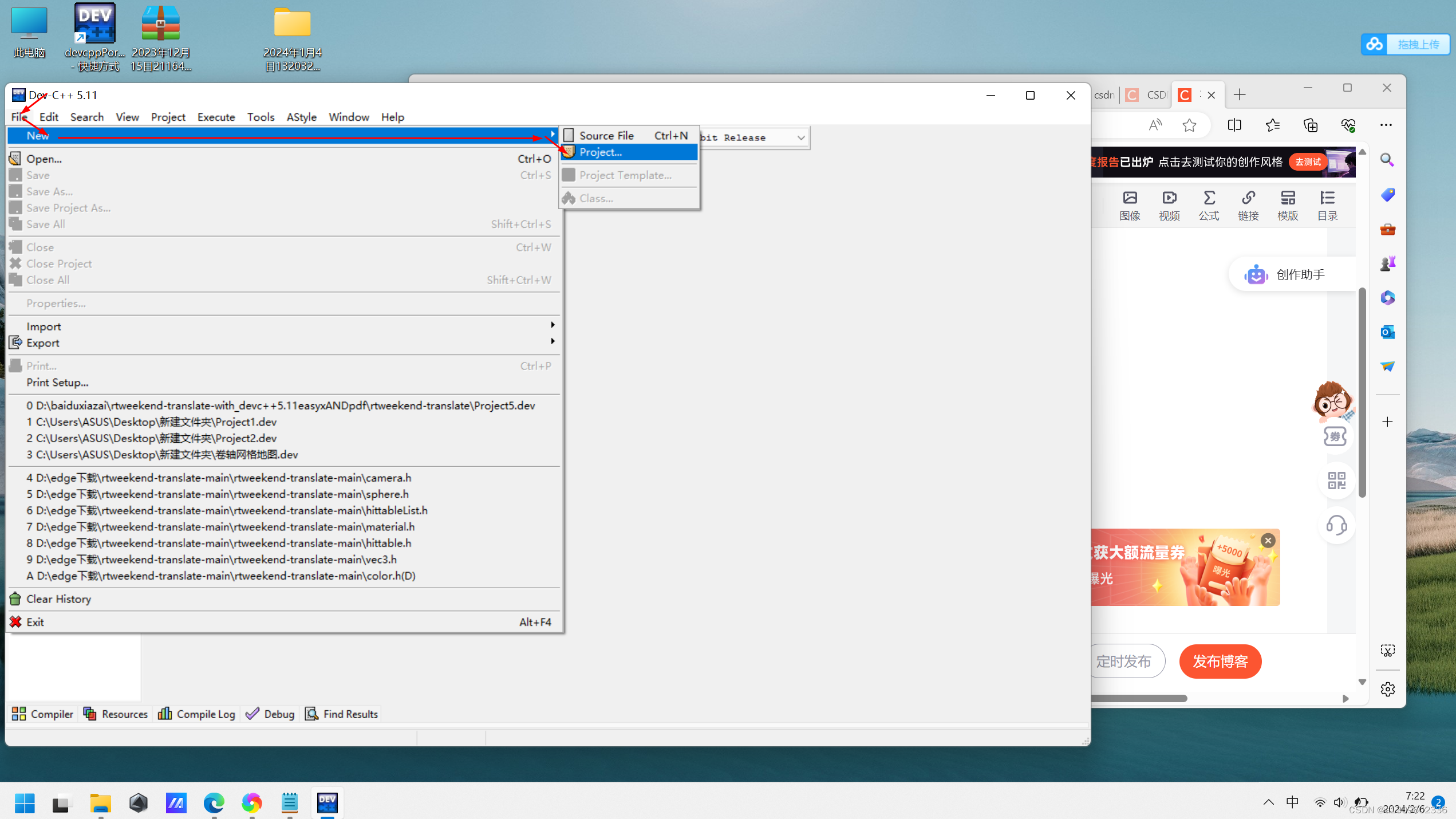Click the 定时发布 scheduled publish button
The width and height of the screenshot is (1456, 819).
click(x=1124, y=661)
